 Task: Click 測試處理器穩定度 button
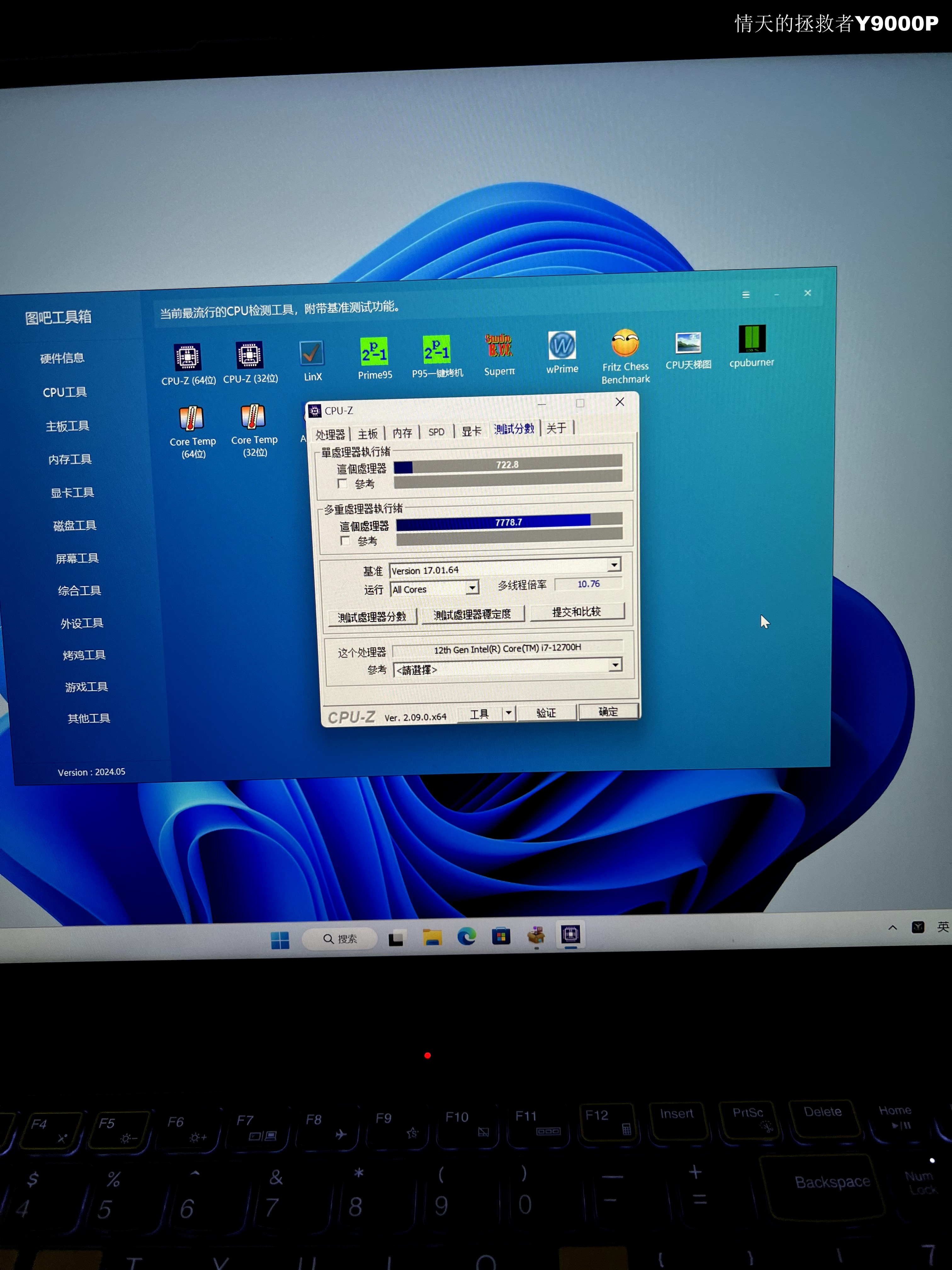click(472, 614)
